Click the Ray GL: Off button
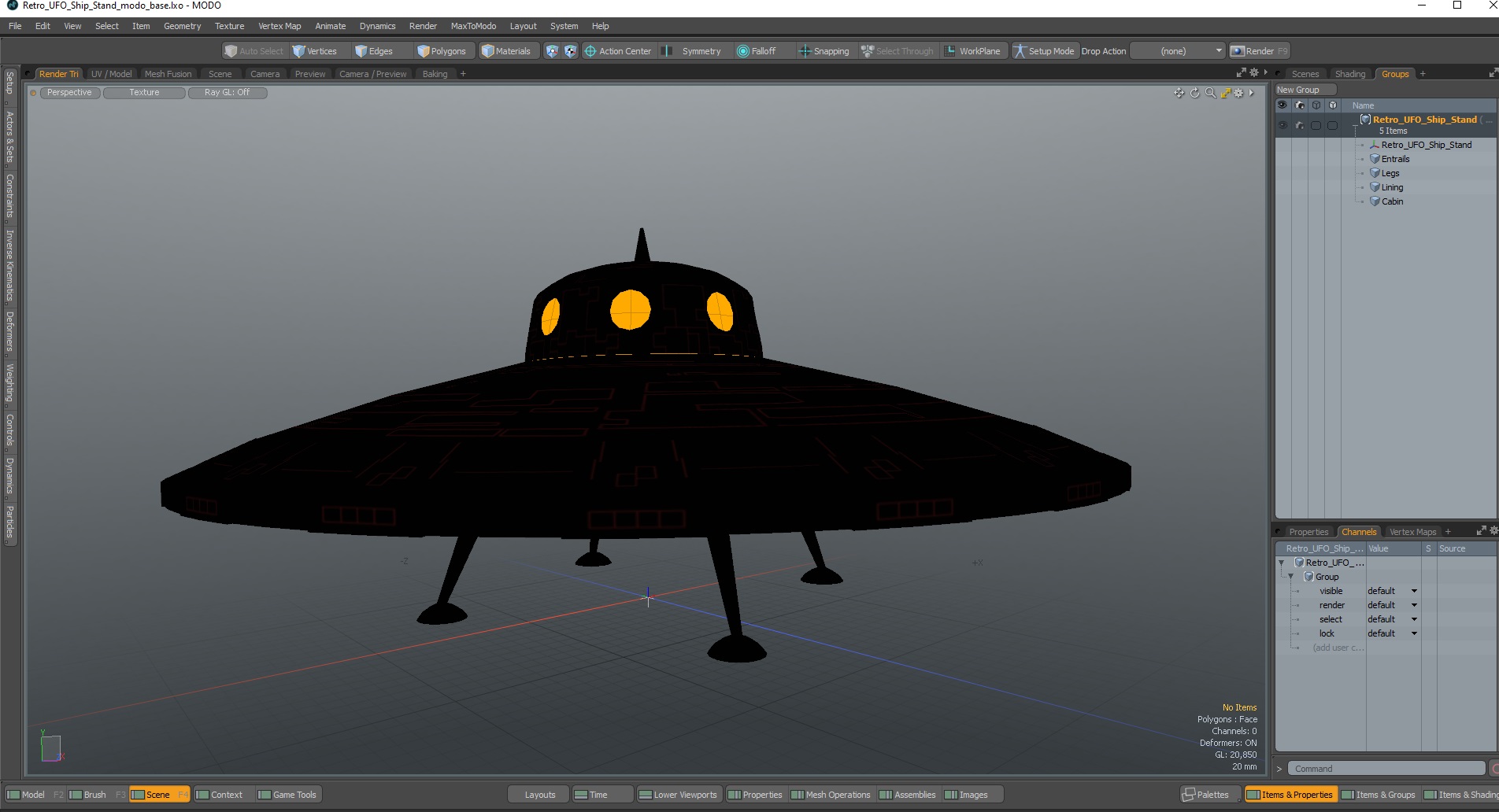The height and width of the screenshot is (812, 1499). tap(227, 93)
